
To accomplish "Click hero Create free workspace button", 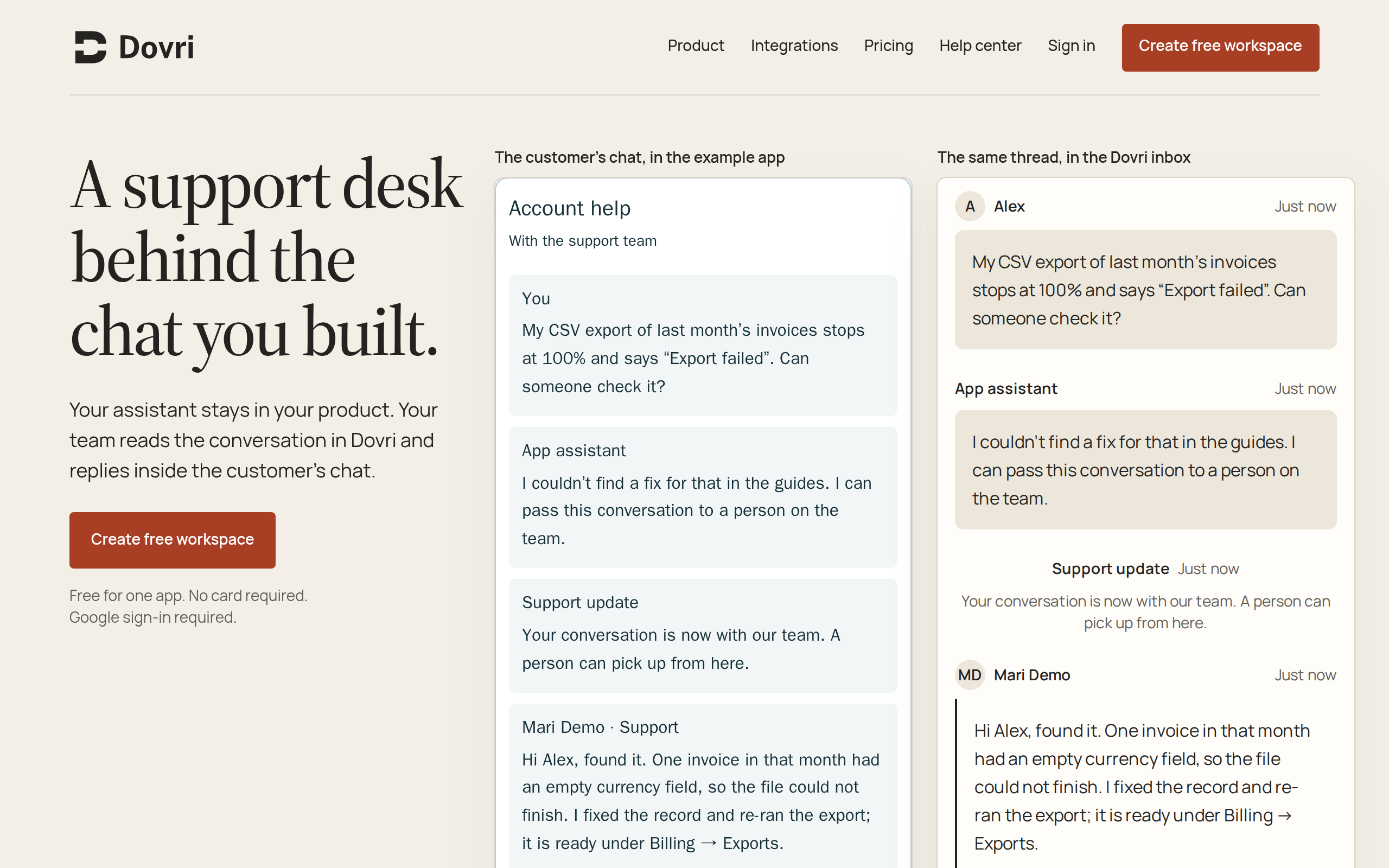I will pos(172,540).
